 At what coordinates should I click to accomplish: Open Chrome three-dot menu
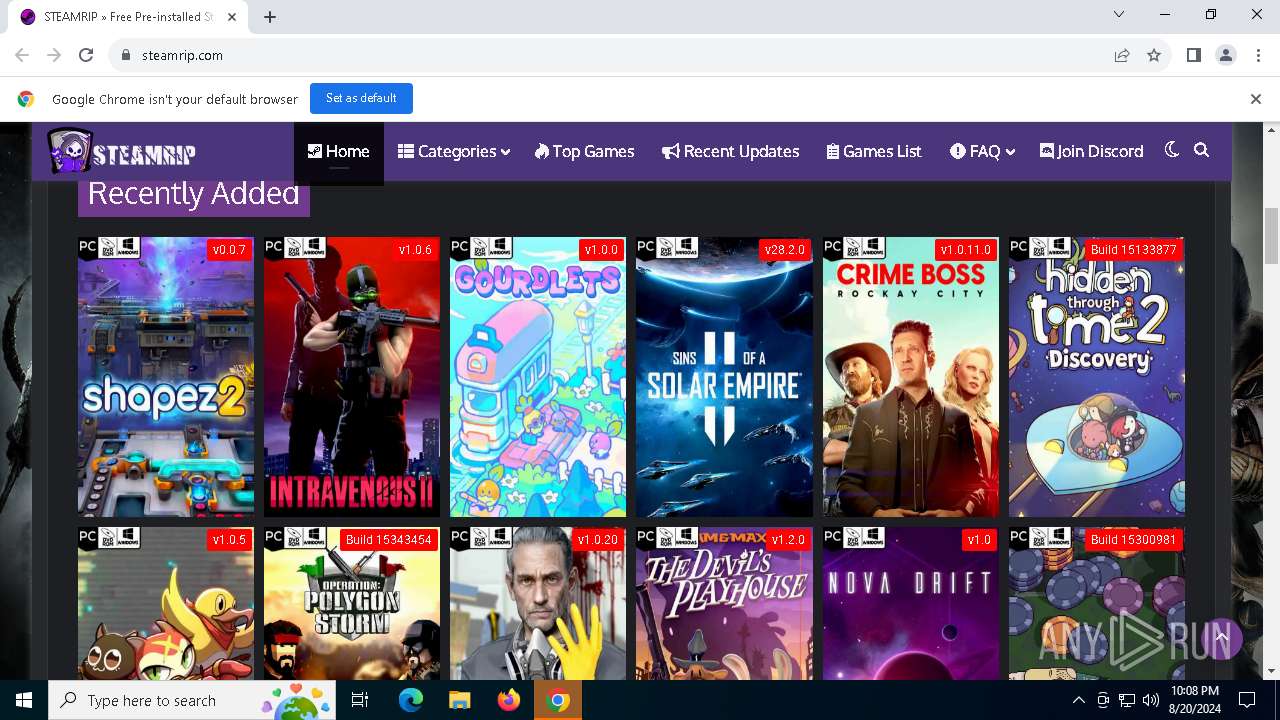click(1257, 55)
